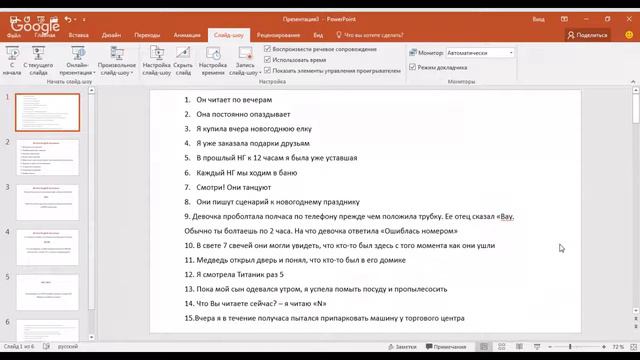
Task: Switch to Normal view icon in status bar
Action: (484, 347)
